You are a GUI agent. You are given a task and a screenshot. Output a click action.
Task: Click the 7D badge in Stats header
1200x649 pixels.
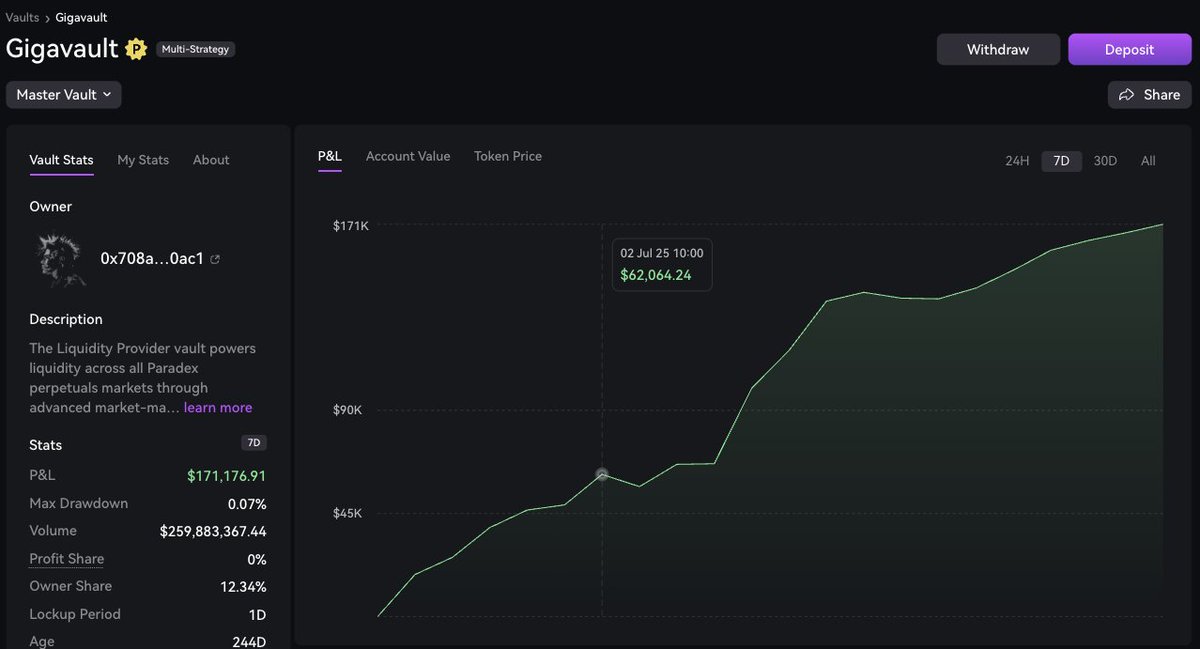tap(254, 443)
